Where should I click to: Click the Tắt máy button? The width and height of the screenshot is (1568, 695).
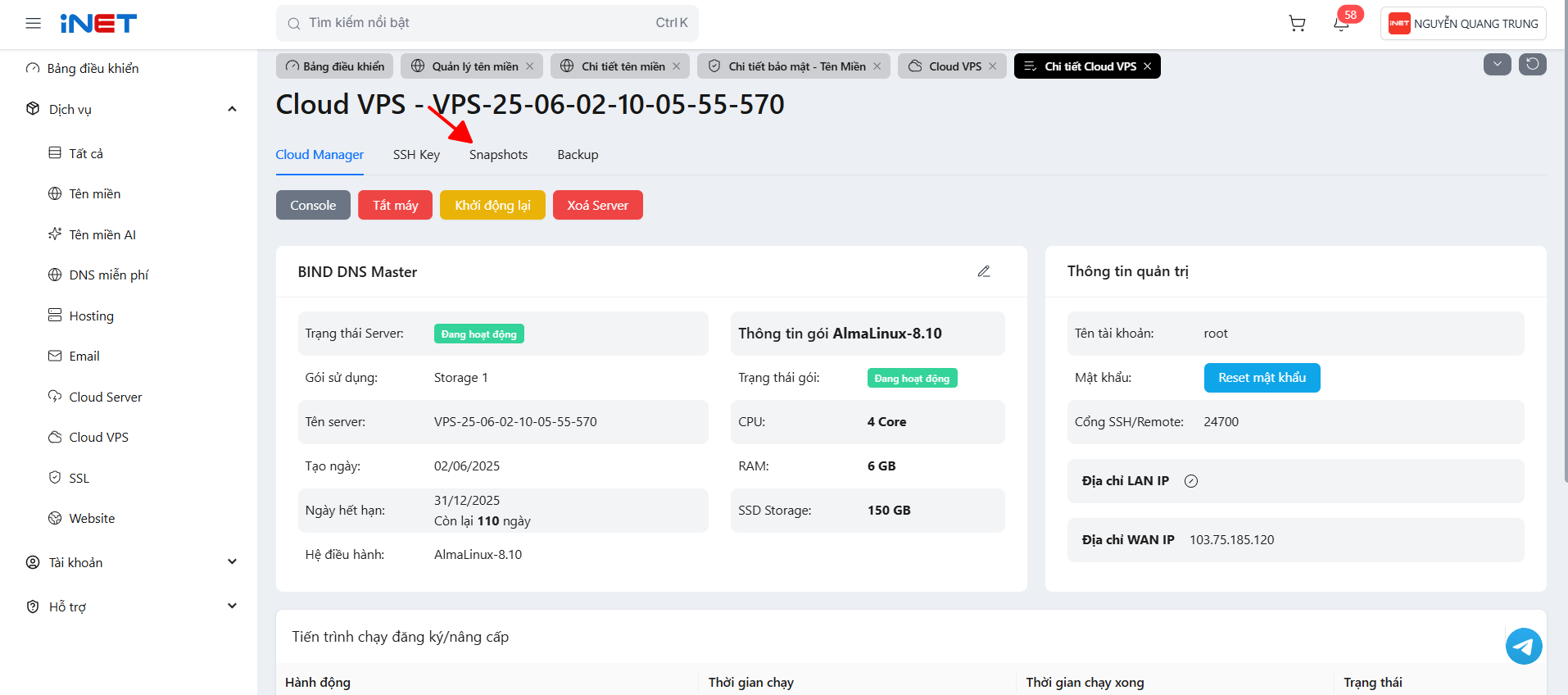395,205
